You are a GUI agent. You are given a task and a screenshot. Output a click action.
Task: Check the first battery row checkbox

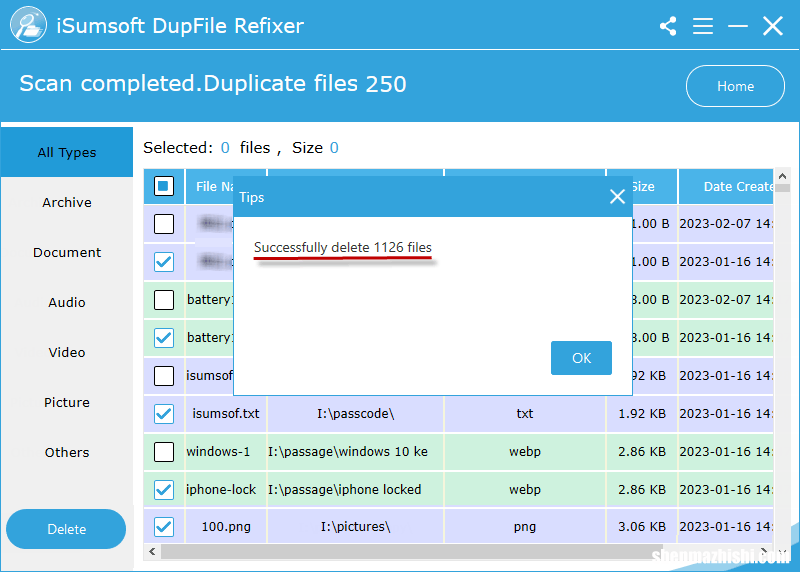(164, 300)
